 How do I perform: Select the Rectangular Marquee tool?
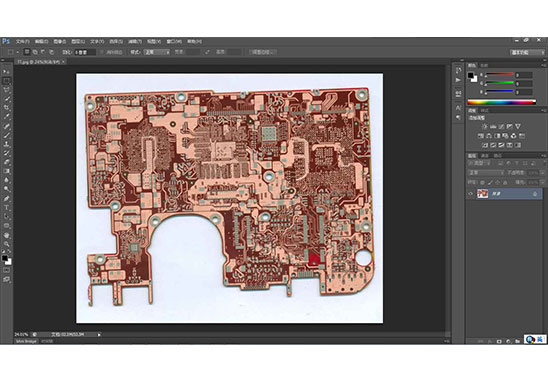click(x=7, y=81)
